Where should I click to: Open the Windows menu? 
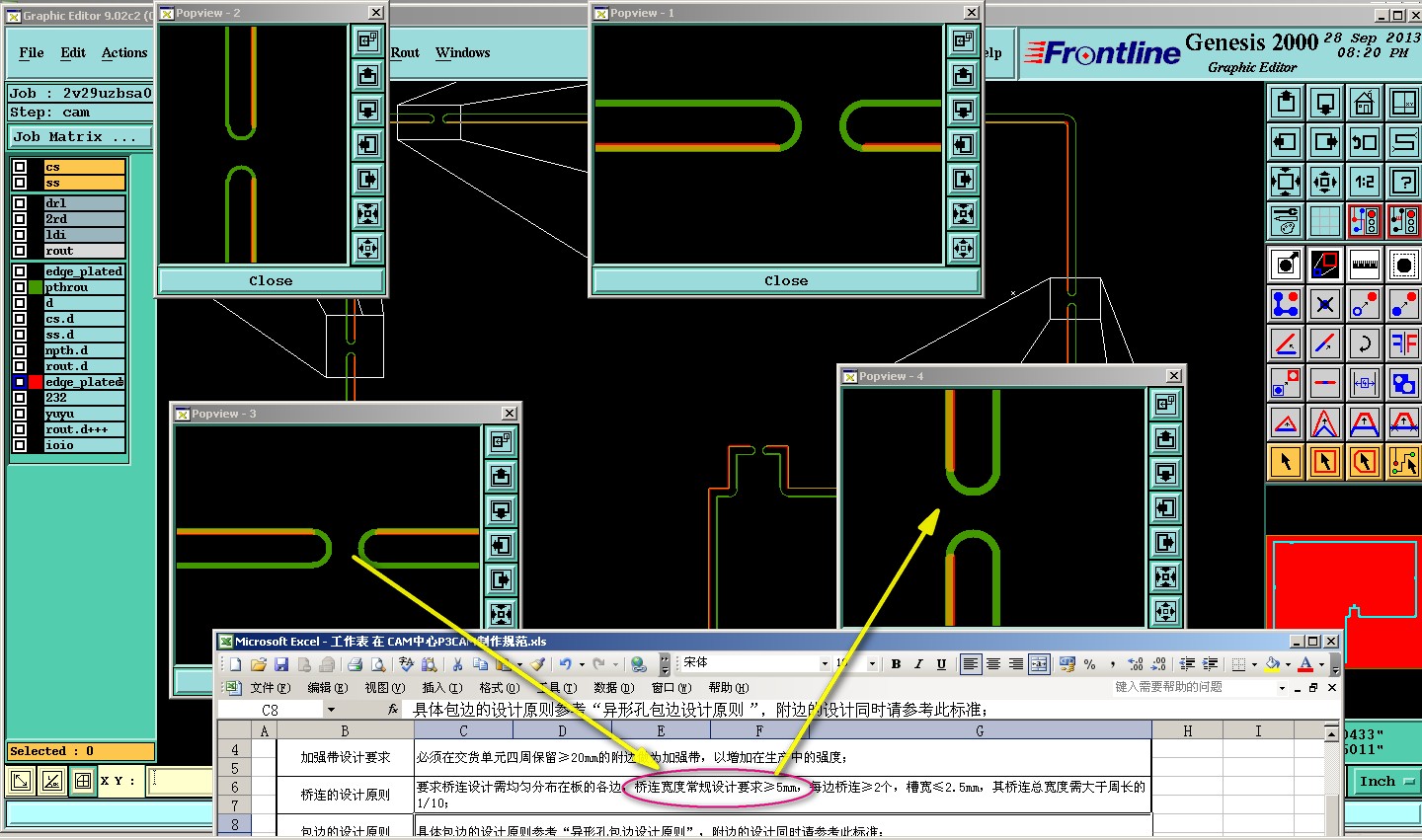462,52
